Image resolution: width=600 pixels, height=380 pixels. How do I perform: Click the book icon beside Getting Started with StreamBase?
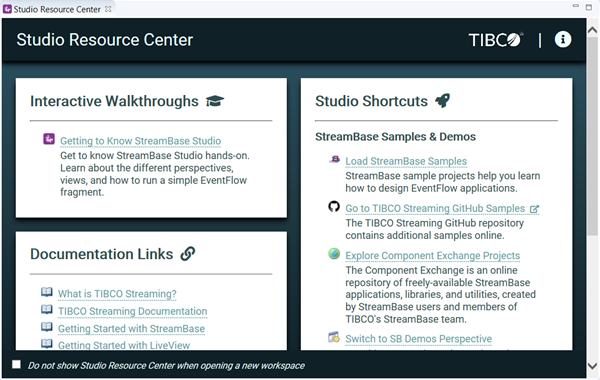[47, 327]
